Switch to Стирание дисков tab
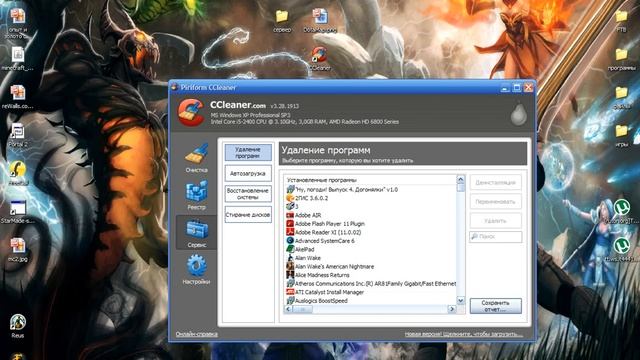640x360 pixels. pyautogui.click(x=248, y=215)
